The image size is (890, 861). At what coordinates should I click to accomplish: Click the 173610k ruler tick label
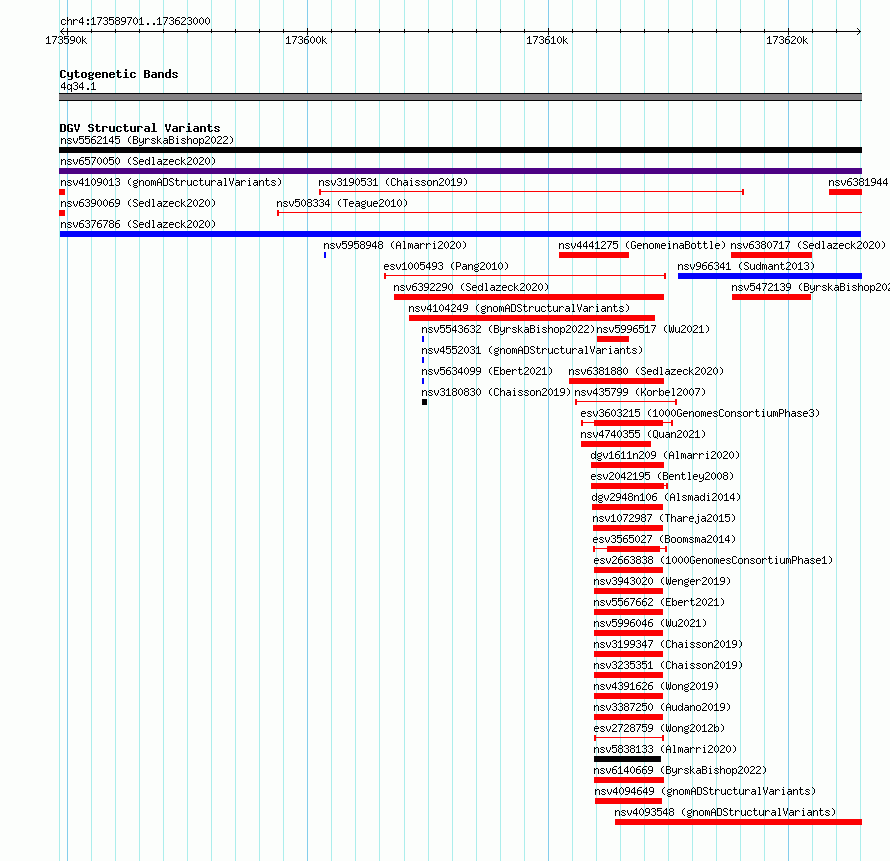pos(547,41)
